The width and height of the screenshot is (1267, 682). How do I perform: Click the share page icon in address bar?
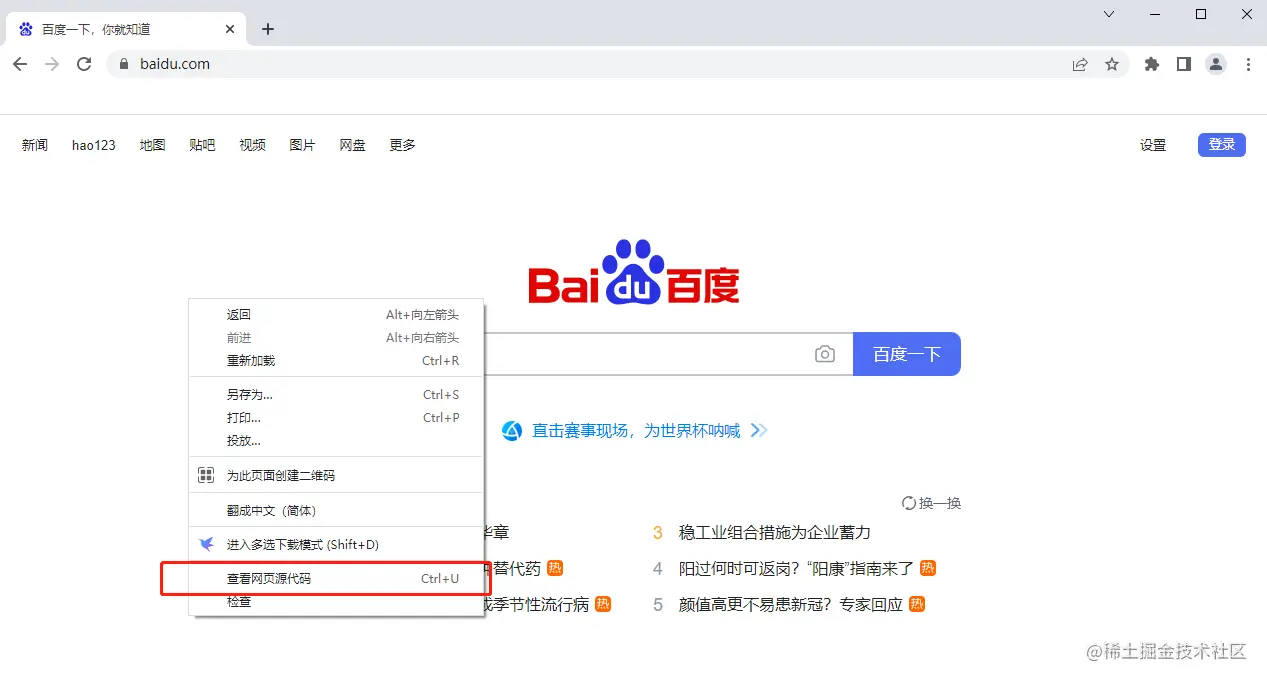(x=1080, y=64)
